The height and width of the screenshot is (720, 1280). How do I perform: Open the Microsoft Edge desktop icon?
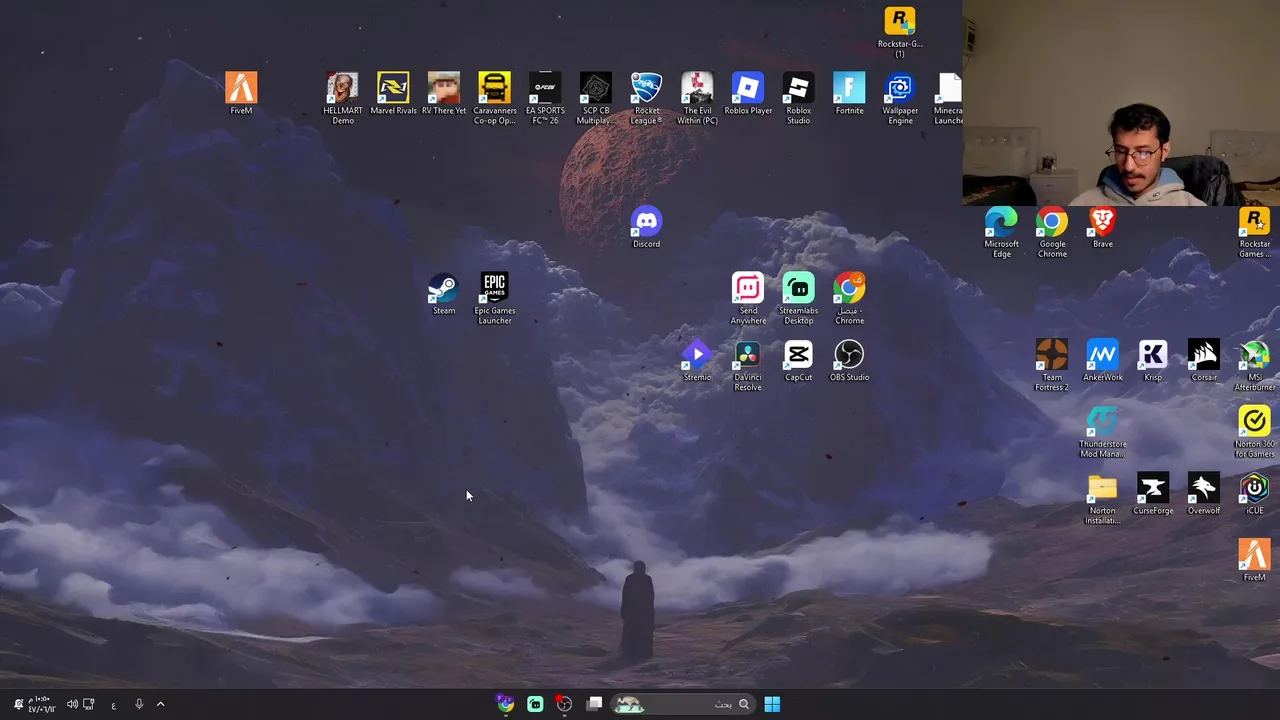(1001, 231)
